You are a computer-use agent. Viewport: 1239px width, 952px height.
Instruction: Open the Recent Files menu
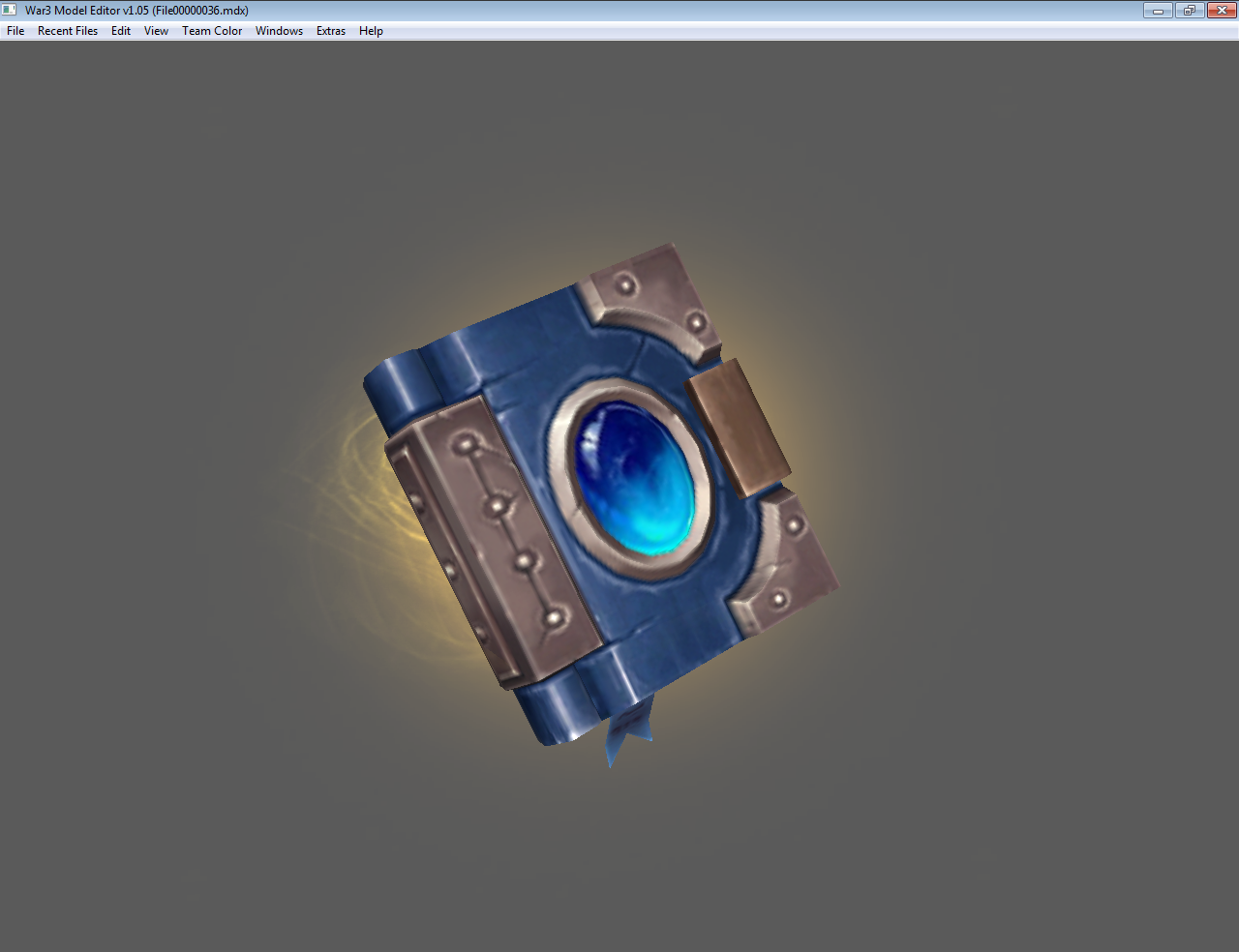tap(68, 31)
